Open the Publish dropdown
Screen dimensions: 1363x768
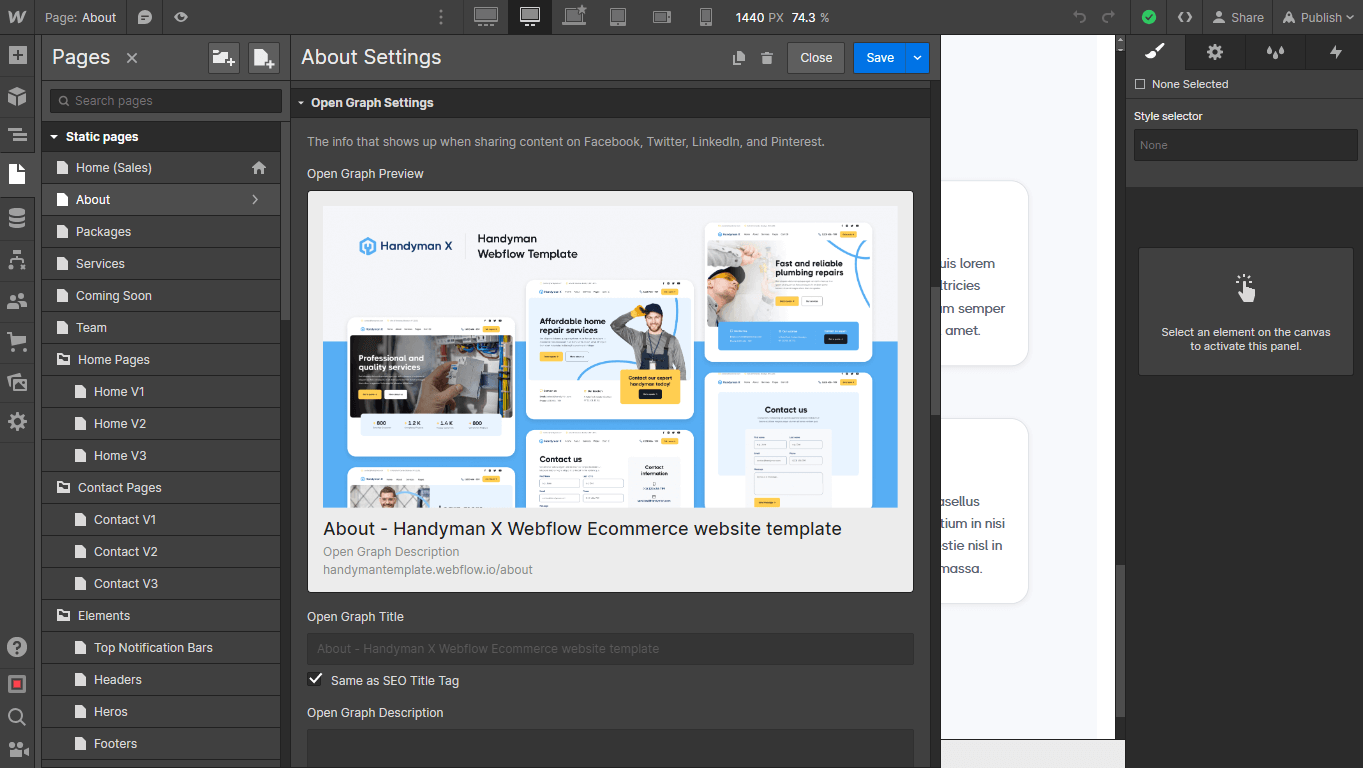[1318, 17]
